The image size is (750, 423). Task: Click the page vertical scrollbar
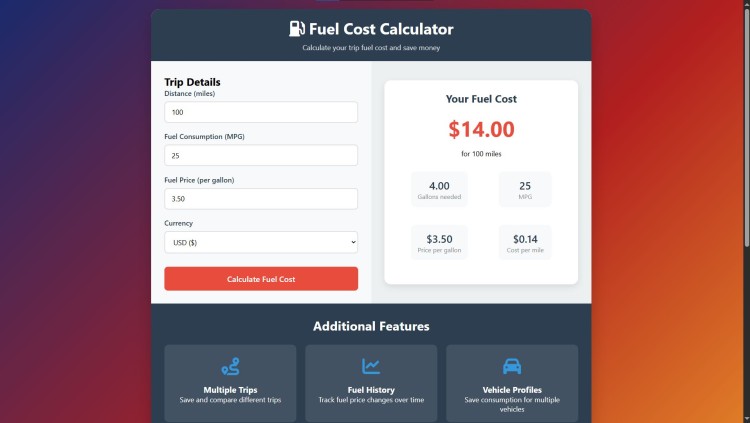746,127
